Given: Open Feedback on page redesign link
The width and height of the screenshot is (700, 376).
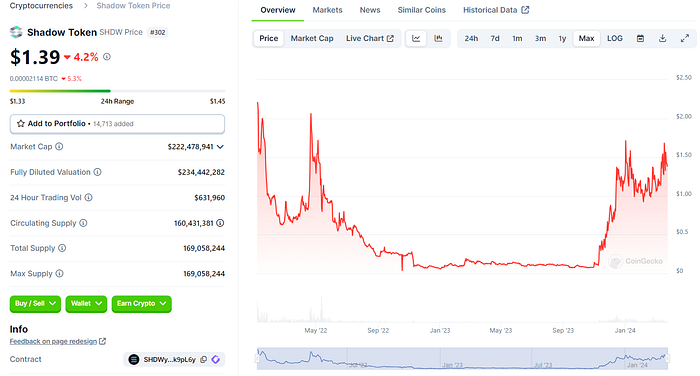Looking at the screenshot, I should (53, 341).
